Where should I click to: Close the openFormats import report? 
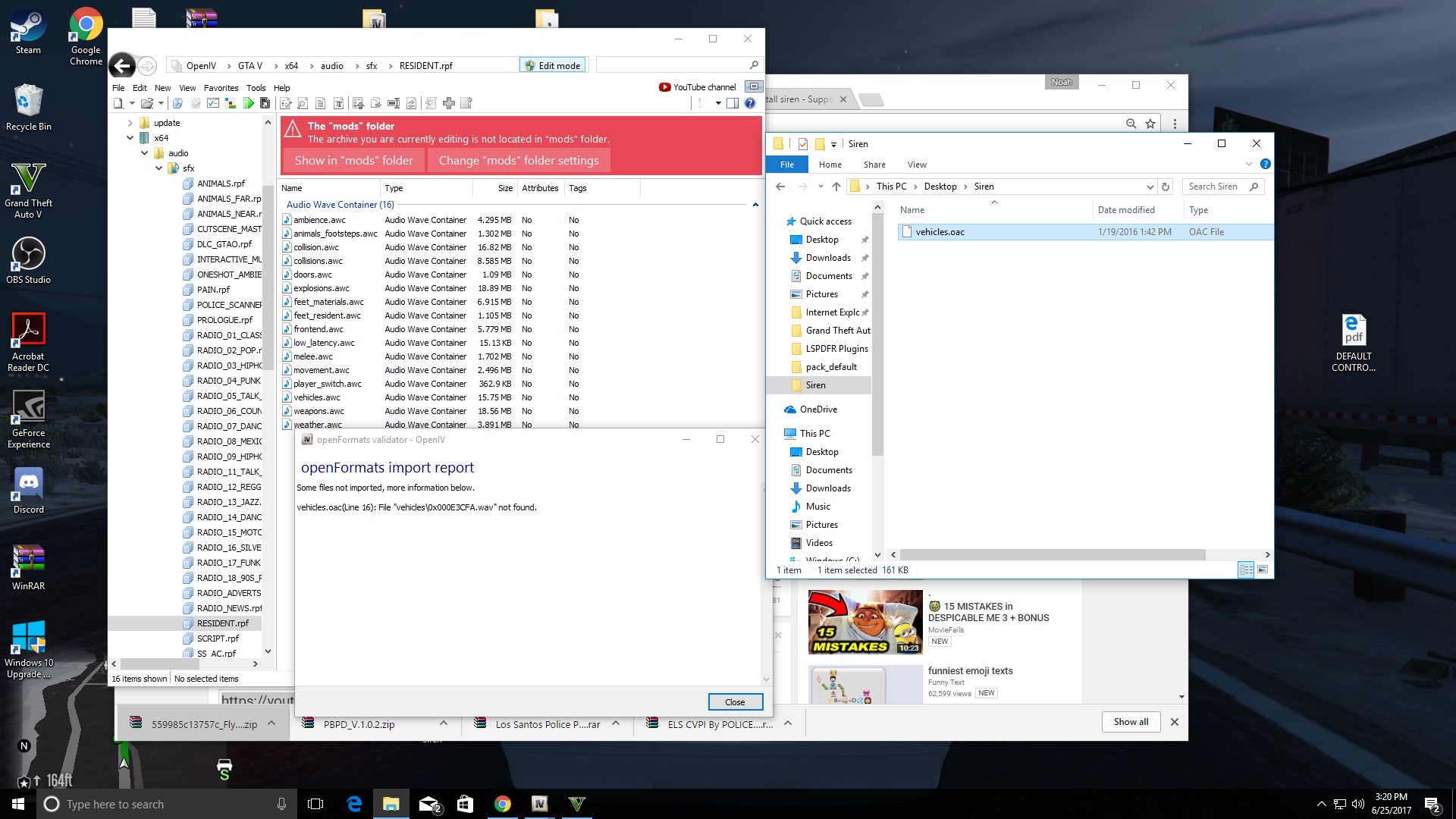(x=734, y=701)
